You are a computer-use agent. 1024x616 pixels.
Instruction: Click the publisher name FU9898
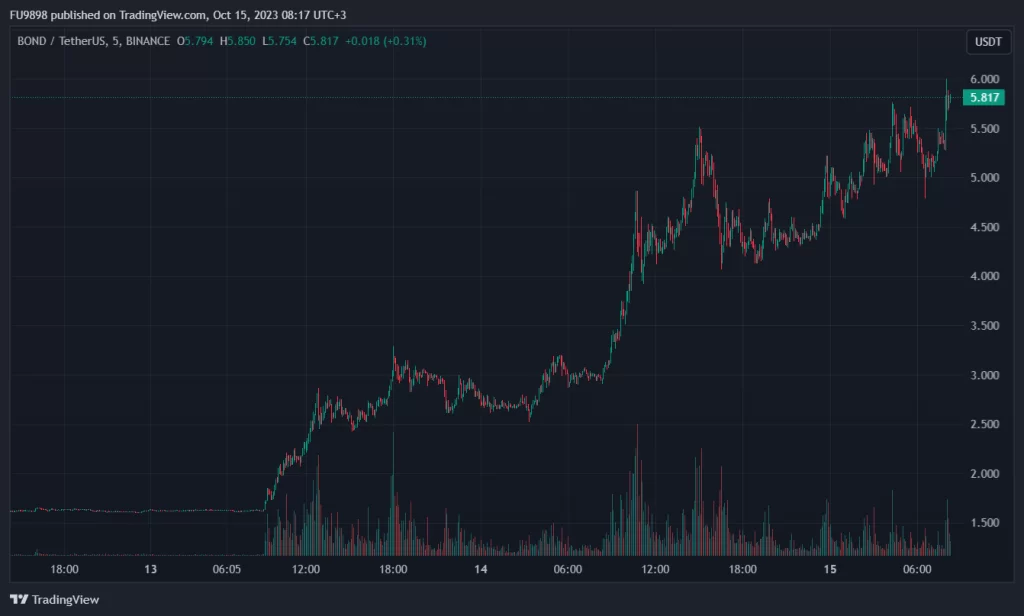pyautogui.click(x=30, y=15)
